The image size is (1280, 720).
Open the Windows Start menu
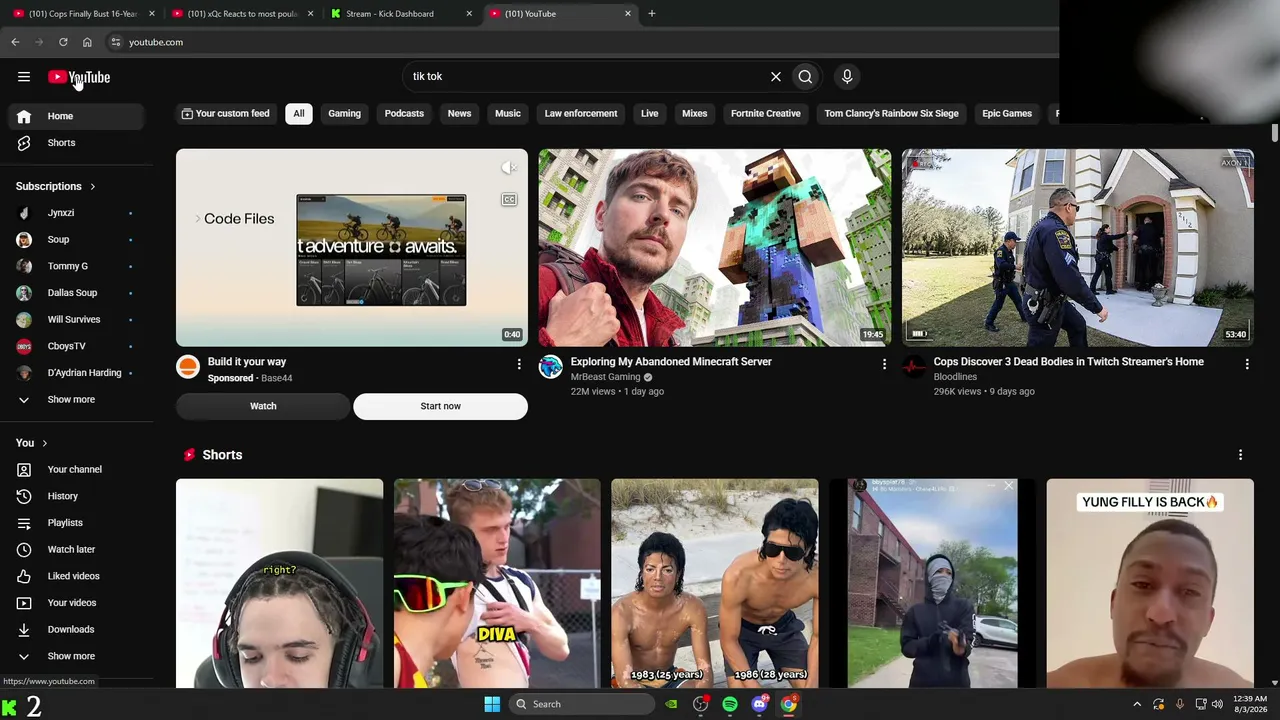coord(492,704)
